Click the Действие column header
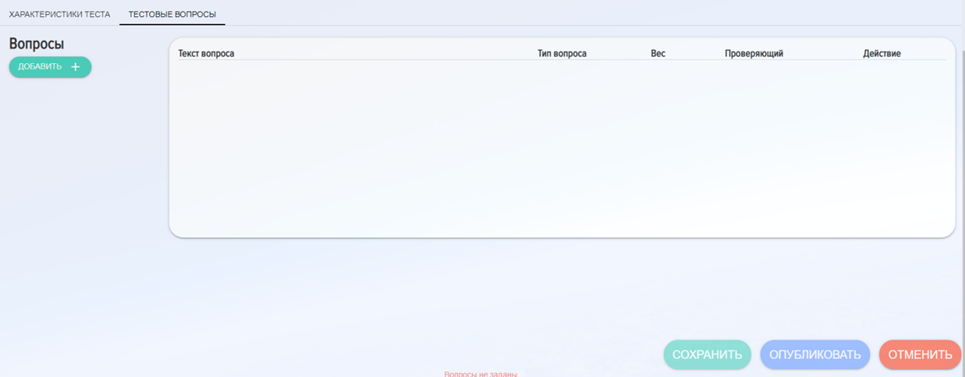This screenshot has width=965, height=377. pyautogui.click(x=882, y=54)
